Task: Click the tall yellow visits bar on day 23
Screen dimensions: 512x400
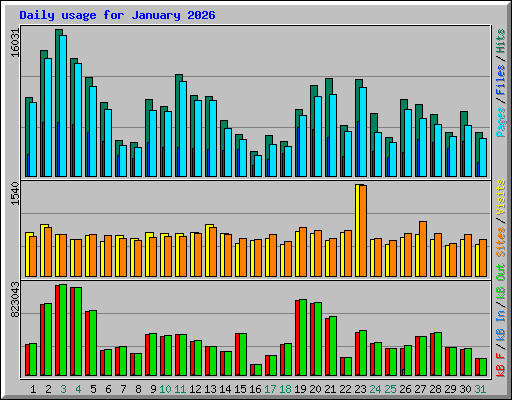Action: 357,230
